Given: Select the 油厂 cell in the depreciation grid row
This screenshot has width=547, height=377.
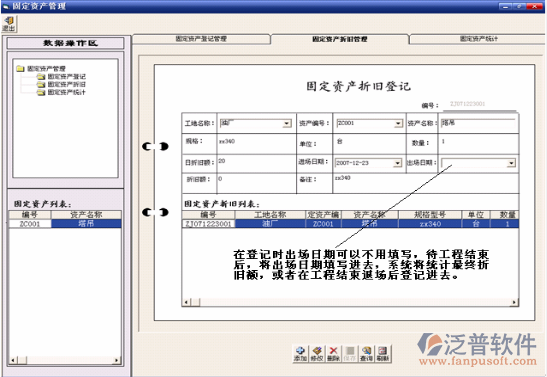Looking at the screenshot, I should point(270,224).
